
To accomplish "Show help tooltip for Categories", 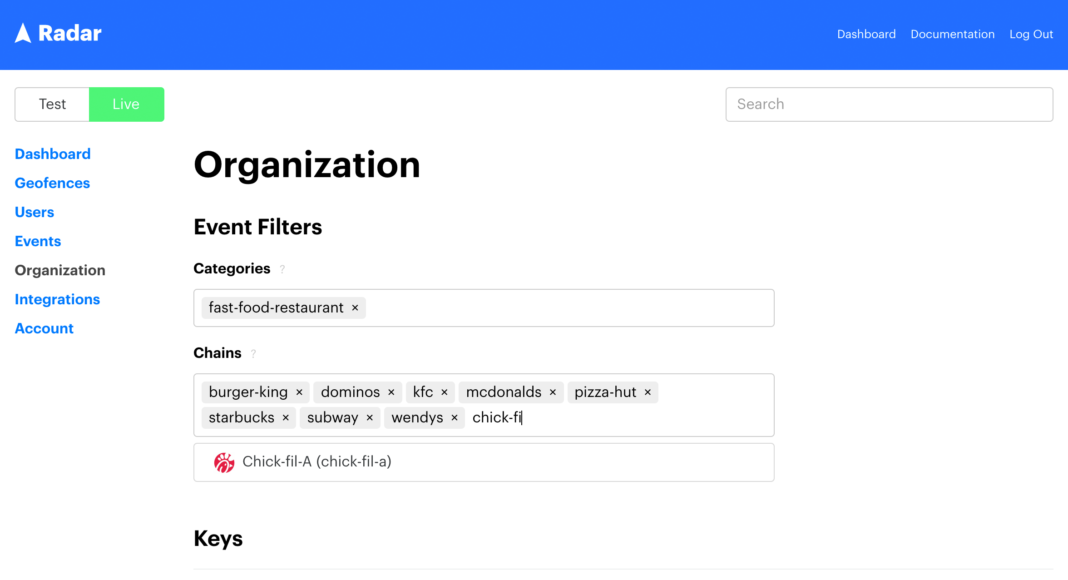I will tap(282, 270).
